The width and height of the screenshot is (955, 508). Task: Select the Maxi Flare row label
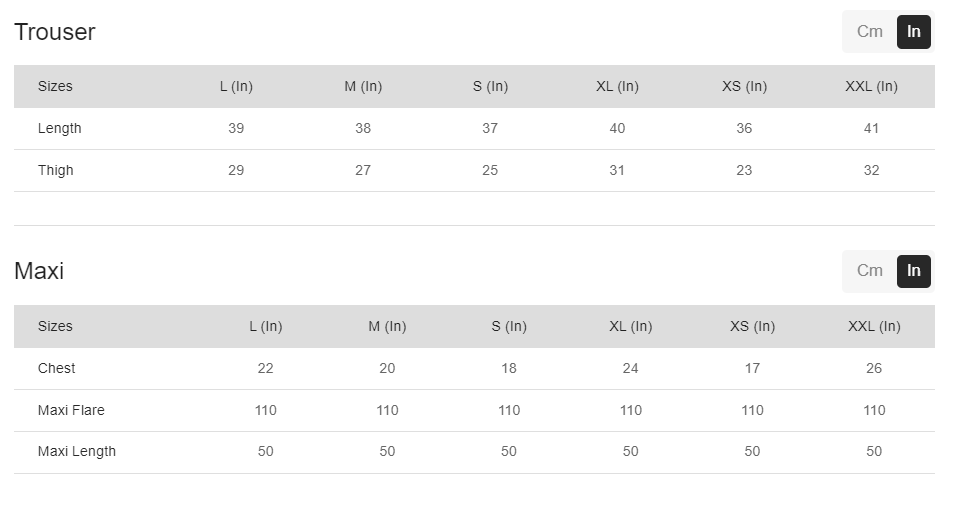tap(71, 410)
